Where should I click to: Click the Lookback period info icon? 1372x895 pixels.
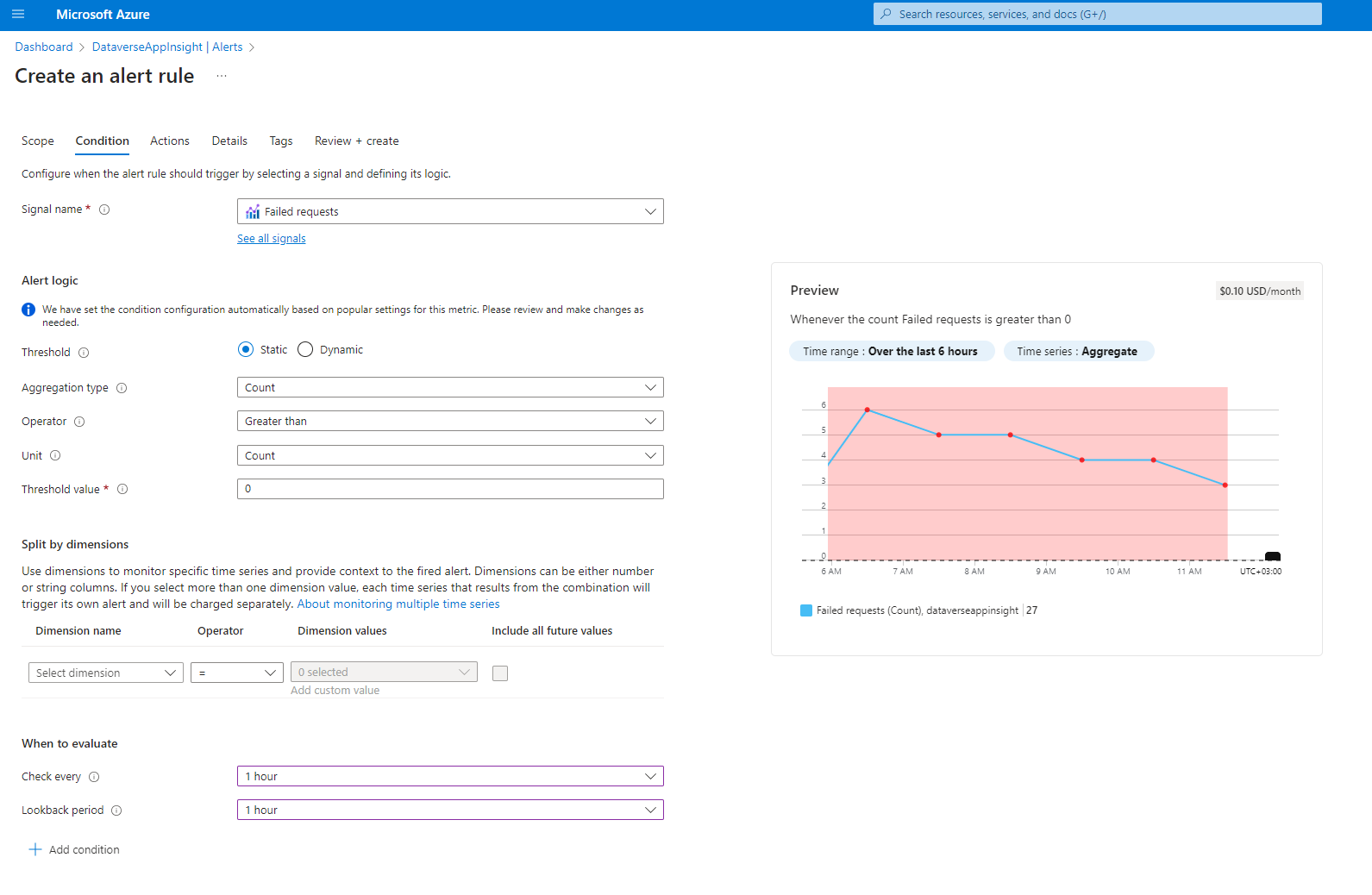pyautogui.click(x=116, y=811)
